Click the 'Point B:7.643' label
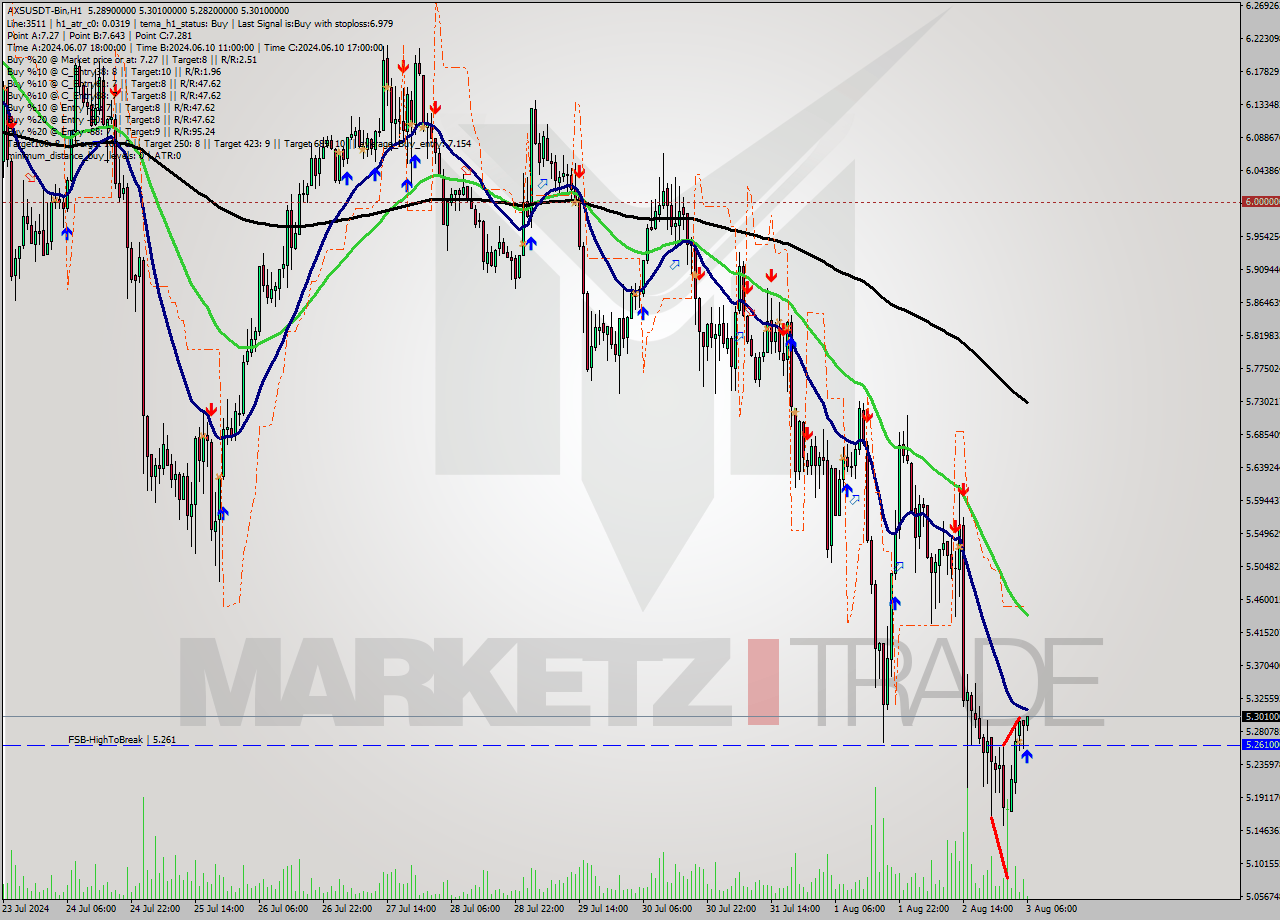Screen dimensions: 1280x920 [x=97, y=36]
